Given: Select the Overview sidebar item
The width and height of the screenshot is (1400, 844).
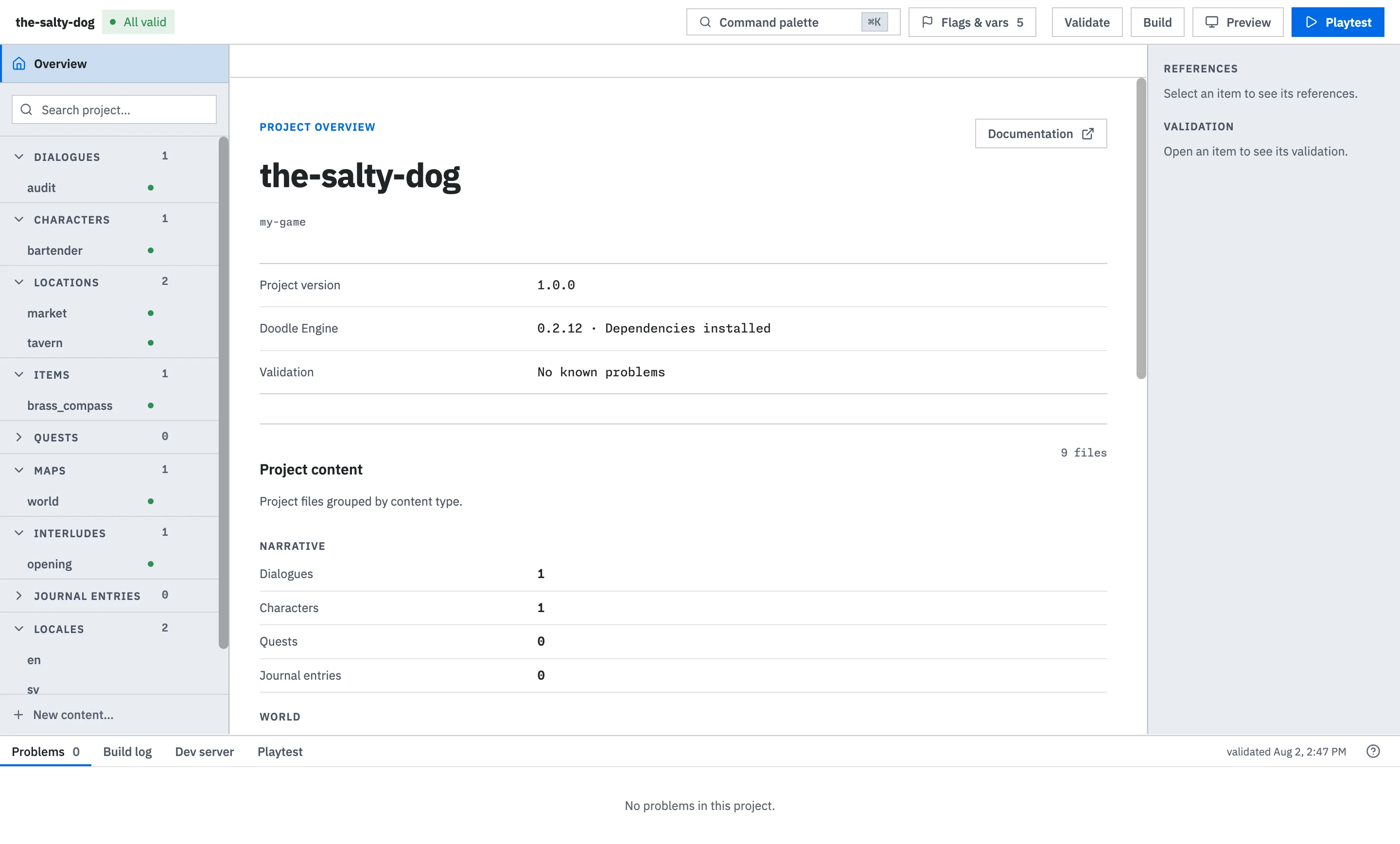Looking at the screenshot, I should (114, 64).
